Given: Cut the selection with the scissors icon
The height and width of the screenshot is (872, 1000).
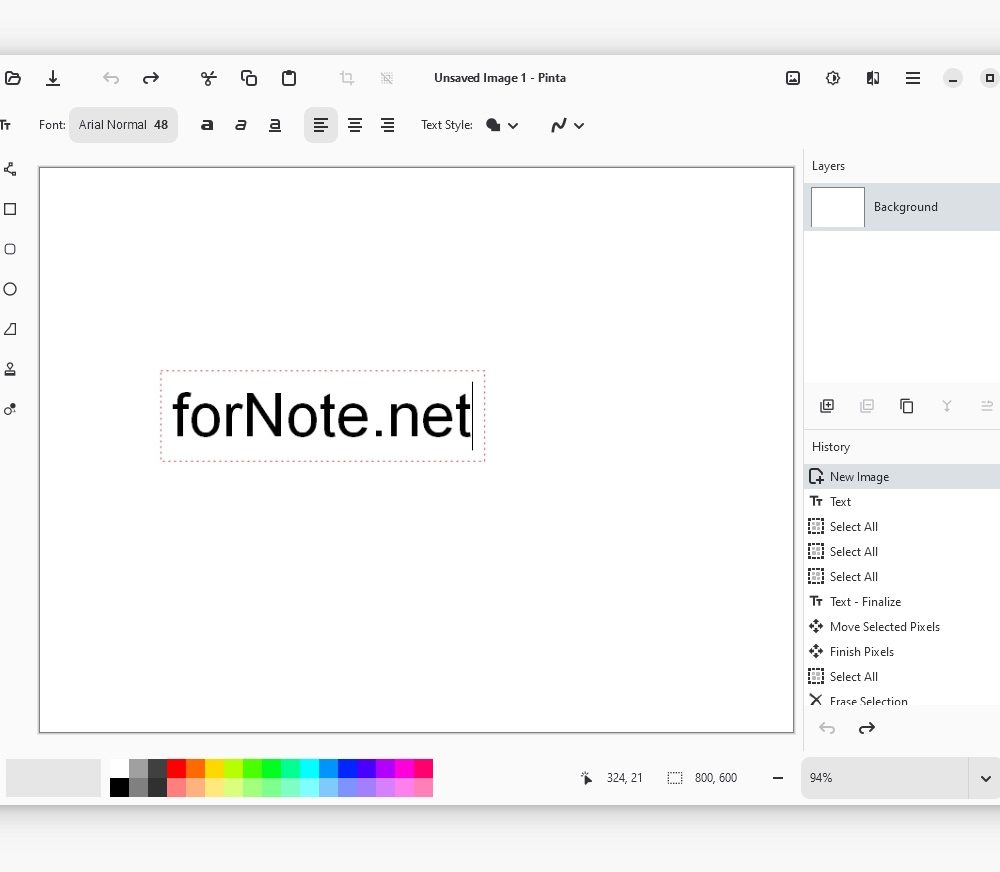Looking at the screenshot, I should point(209,78).
